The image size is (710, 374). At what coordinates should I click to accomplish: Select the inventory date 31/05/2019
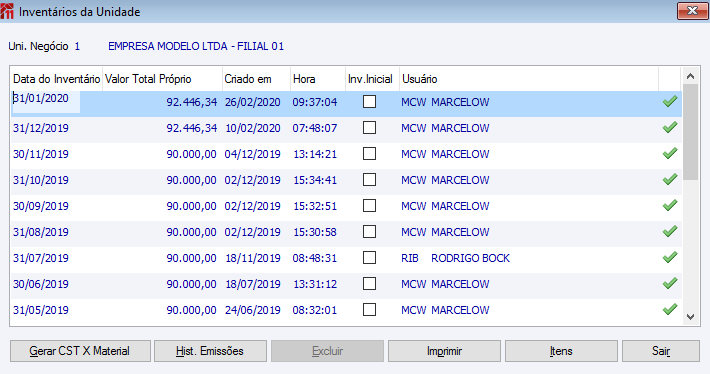pos(41,311)
